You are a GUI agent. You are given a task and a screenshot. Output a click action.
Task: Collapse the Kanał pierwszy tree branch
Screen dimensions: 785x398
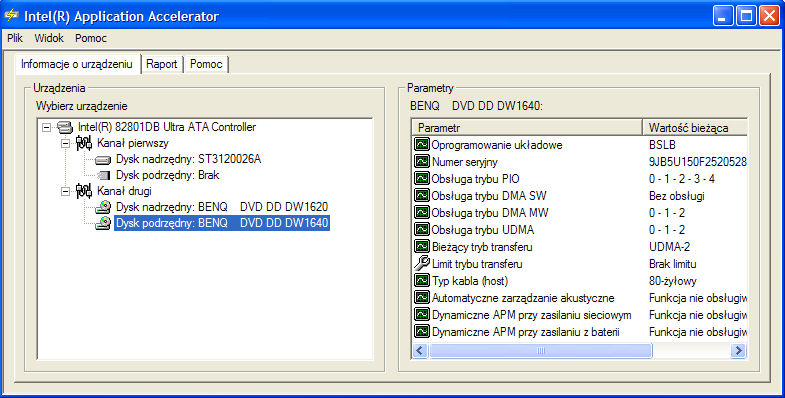[x=65, y=143]
